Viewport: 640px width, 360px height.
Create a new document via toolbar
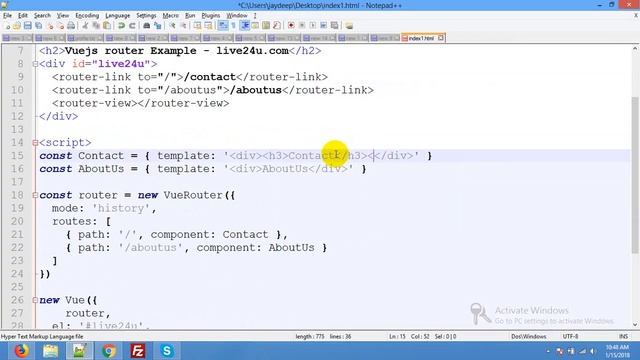pyautogui.click(x=7, y=26)
